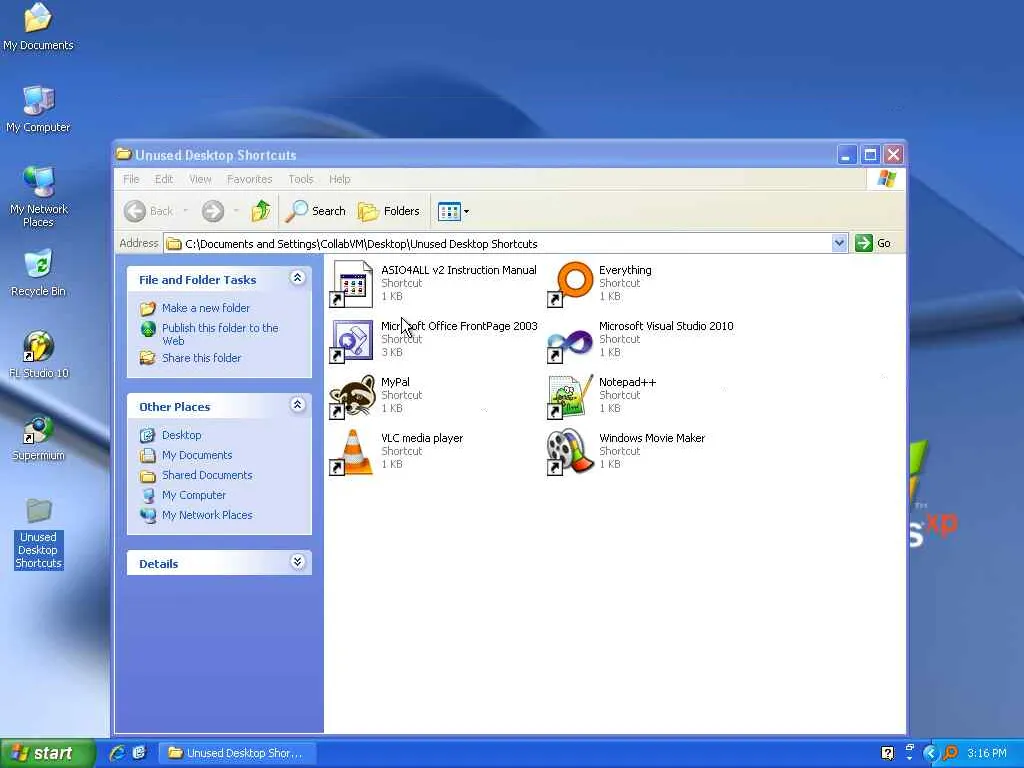Show hidden tray icons arrow
This screenshot has width=1024, height=768.
click(930, 753)
